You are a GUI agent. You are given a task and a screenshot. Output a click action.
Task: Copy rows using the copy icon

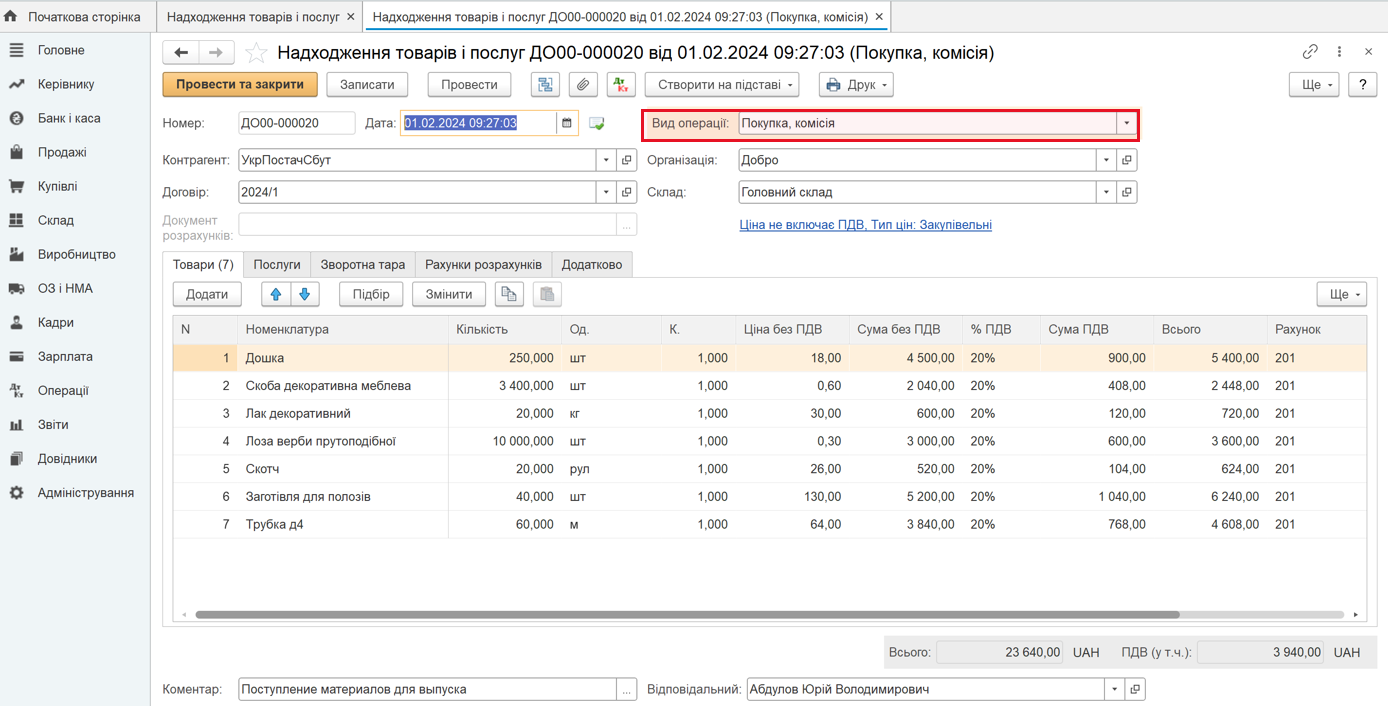click(509, 294)
